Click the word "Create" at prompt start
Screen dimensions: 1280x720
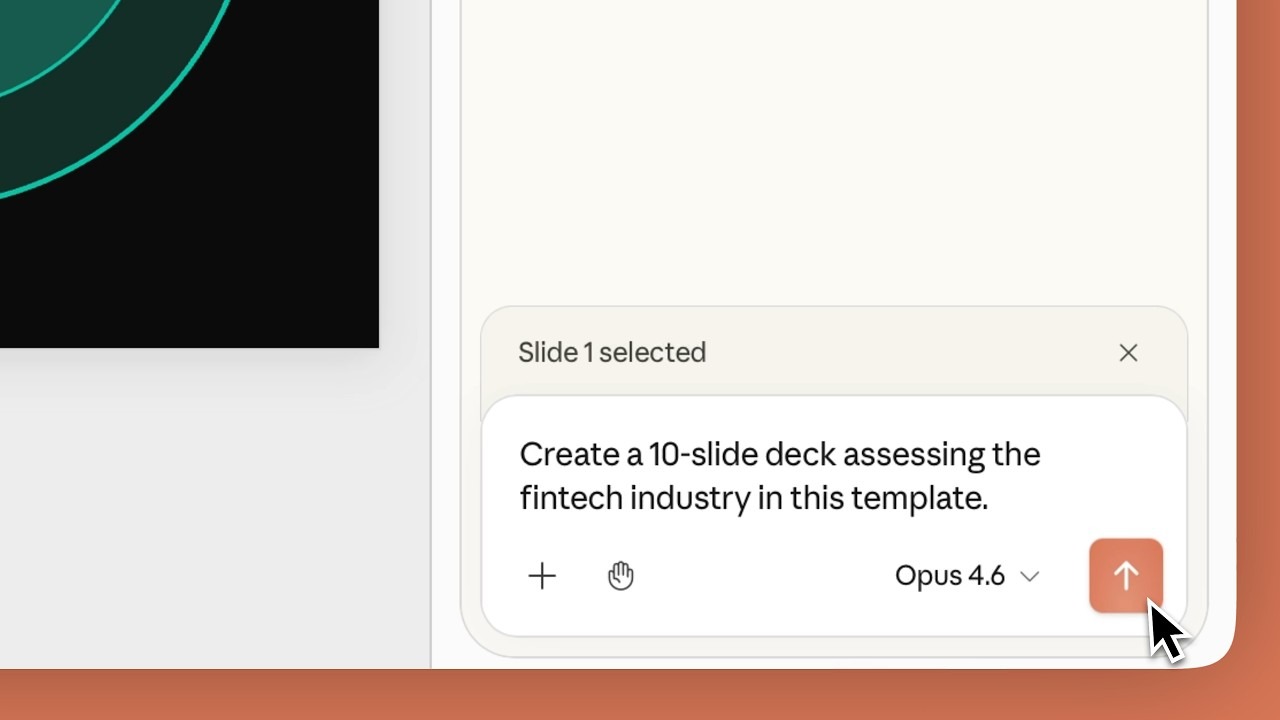pyautogui.click(x=568, y=455)
